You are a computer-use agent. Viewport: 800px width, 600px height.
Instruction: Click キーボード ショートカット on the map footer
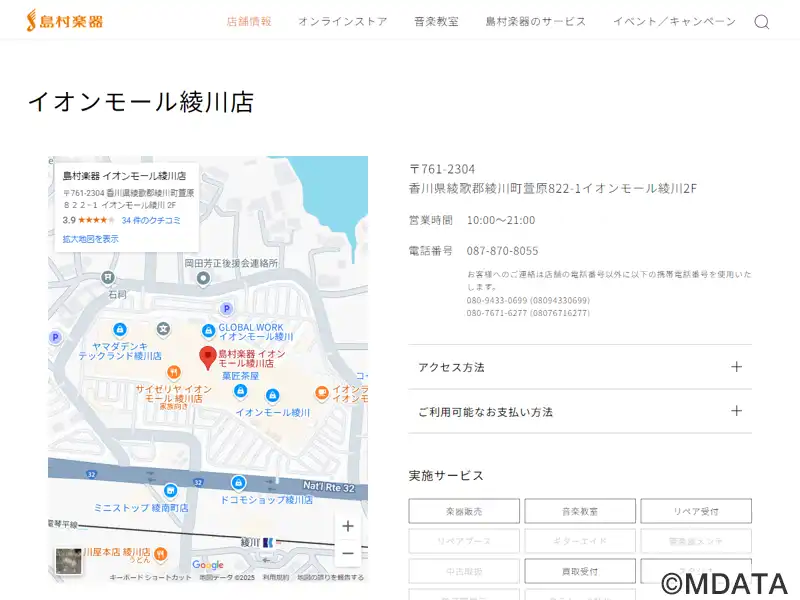pos(151,578)
